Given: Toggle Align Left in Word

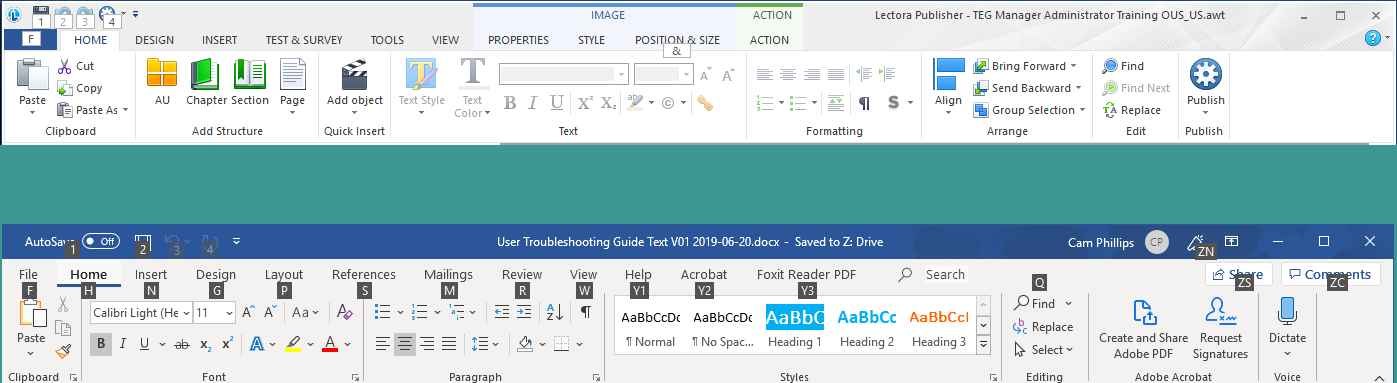Looking at the screenshot, I should pyautogui.click(x=382, y=344).
